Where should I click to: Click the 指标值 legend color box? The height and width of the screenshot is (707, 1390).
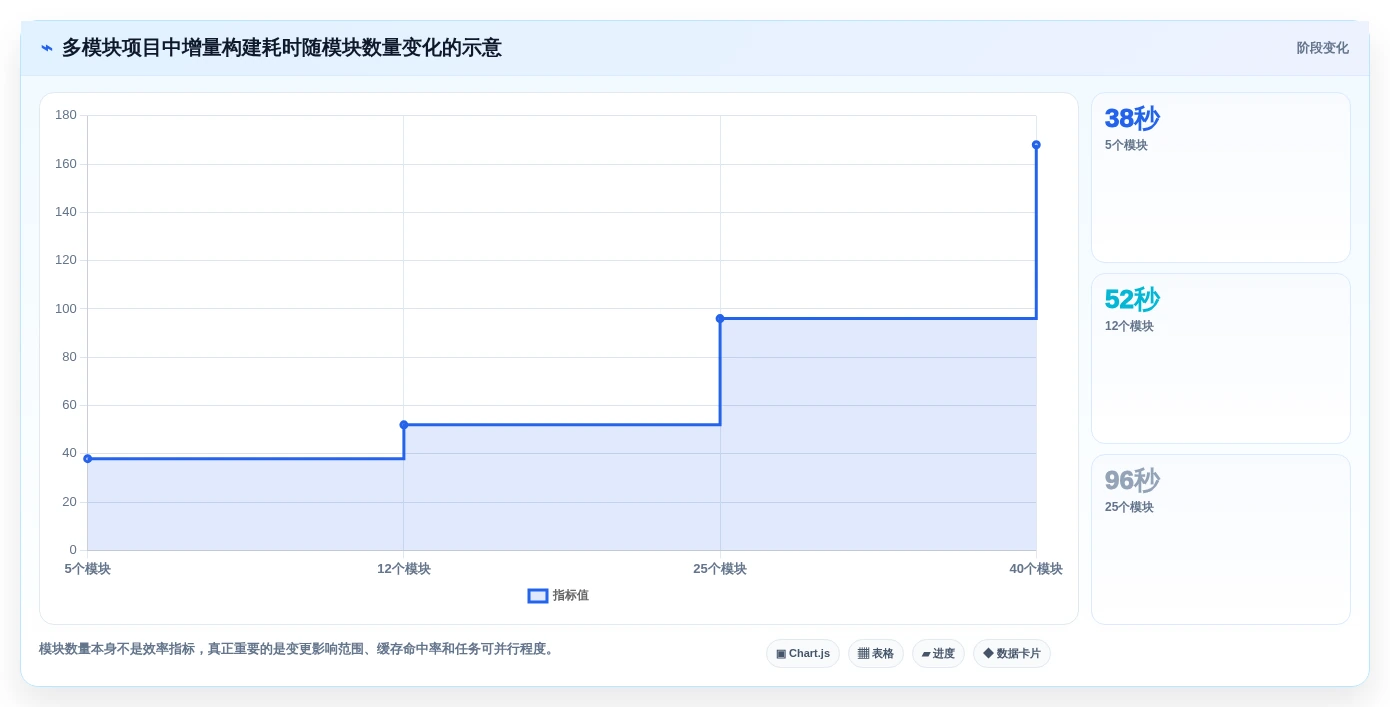[x=538, y=596]
